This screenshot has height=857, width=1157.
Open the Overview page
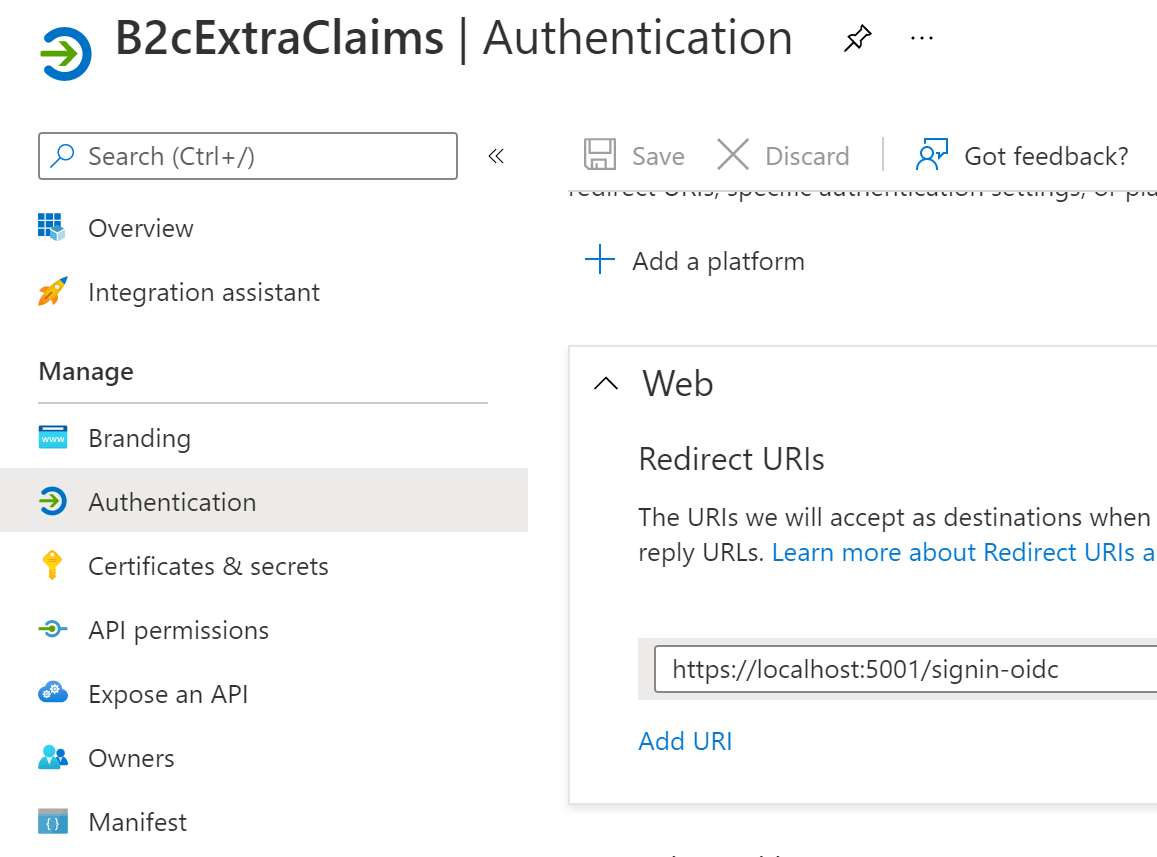[140, 228]
